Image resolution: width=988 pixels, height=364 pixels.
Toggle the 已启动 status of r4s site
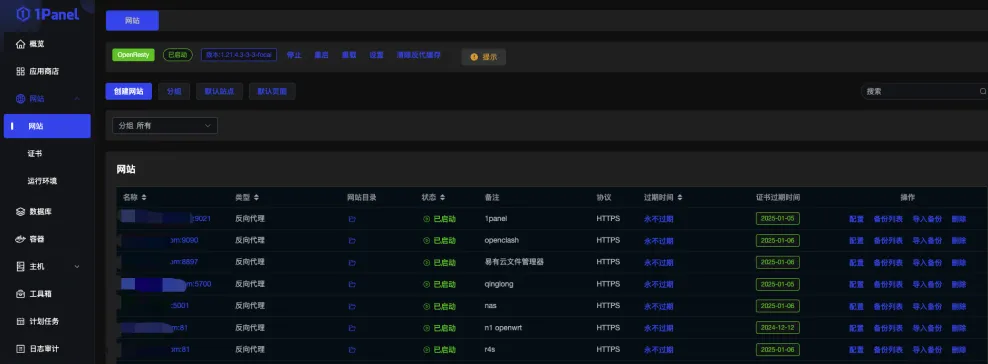point(439,350)
